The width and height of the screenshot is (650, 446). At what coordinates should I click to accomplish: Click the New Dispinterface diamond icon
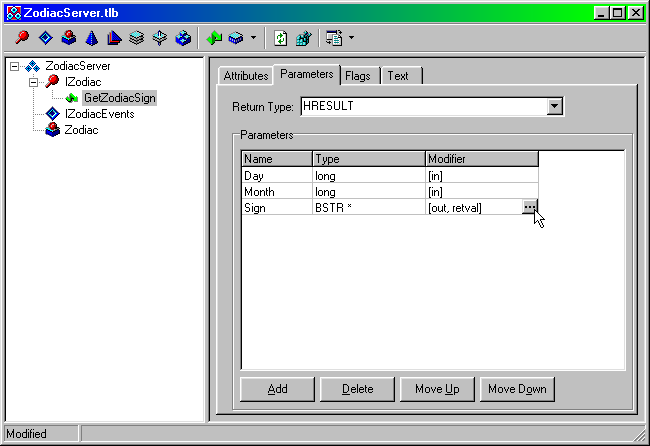pos(45,39)
